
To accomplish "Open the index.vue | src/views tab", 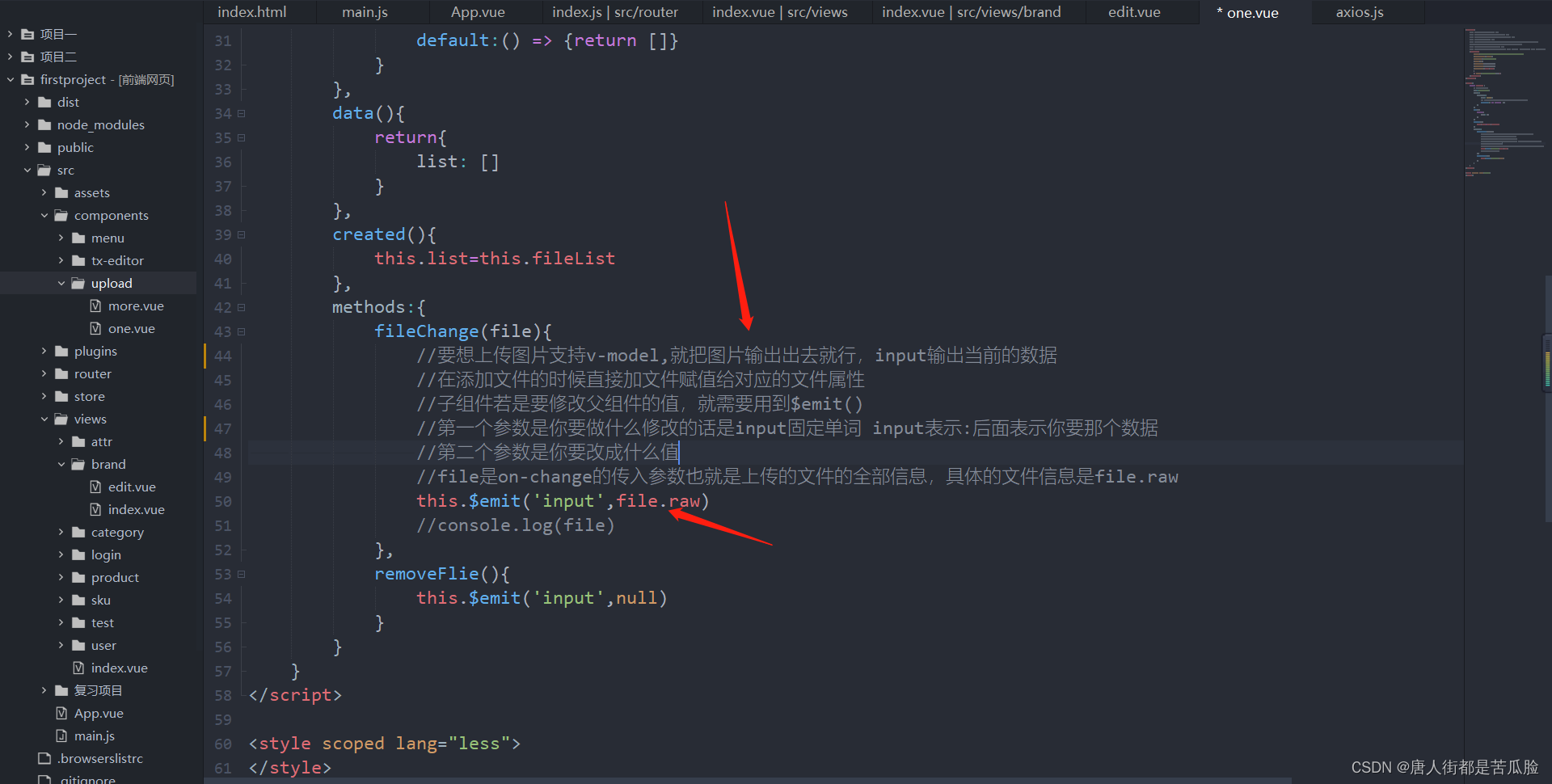I will click(x=780, y=12).
